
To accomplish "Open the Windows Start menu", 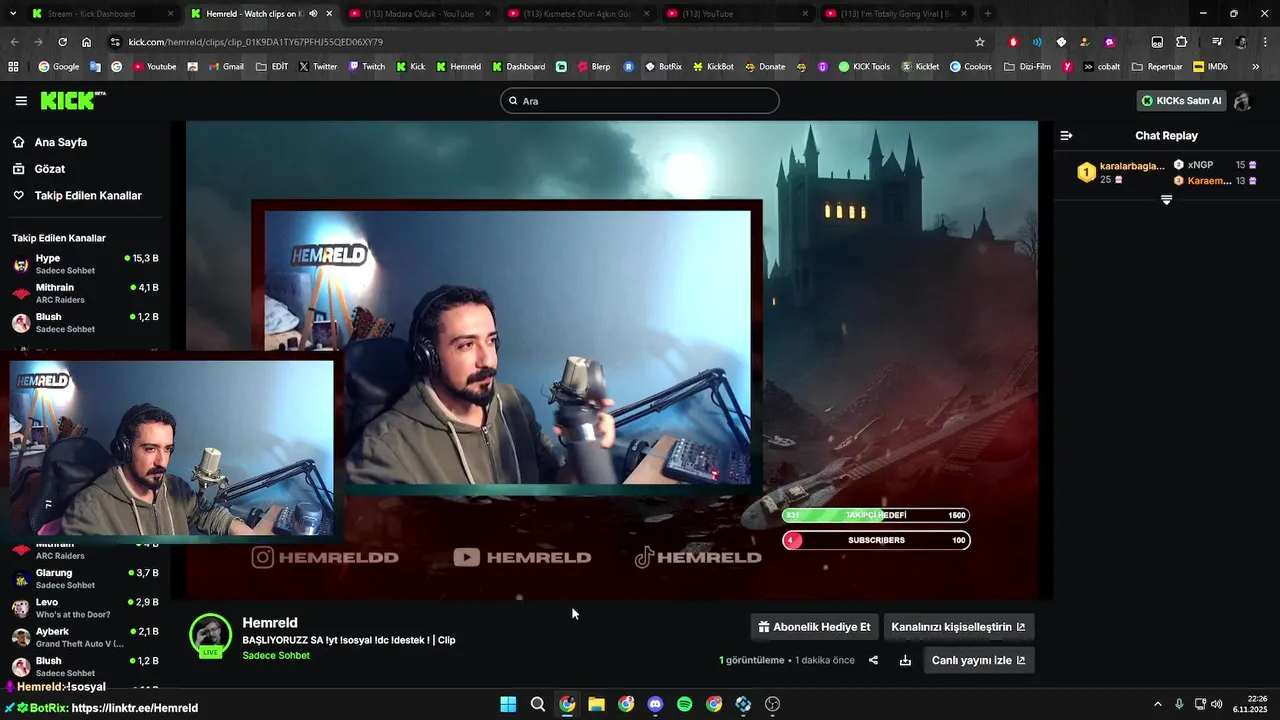I will pos(508,704).
